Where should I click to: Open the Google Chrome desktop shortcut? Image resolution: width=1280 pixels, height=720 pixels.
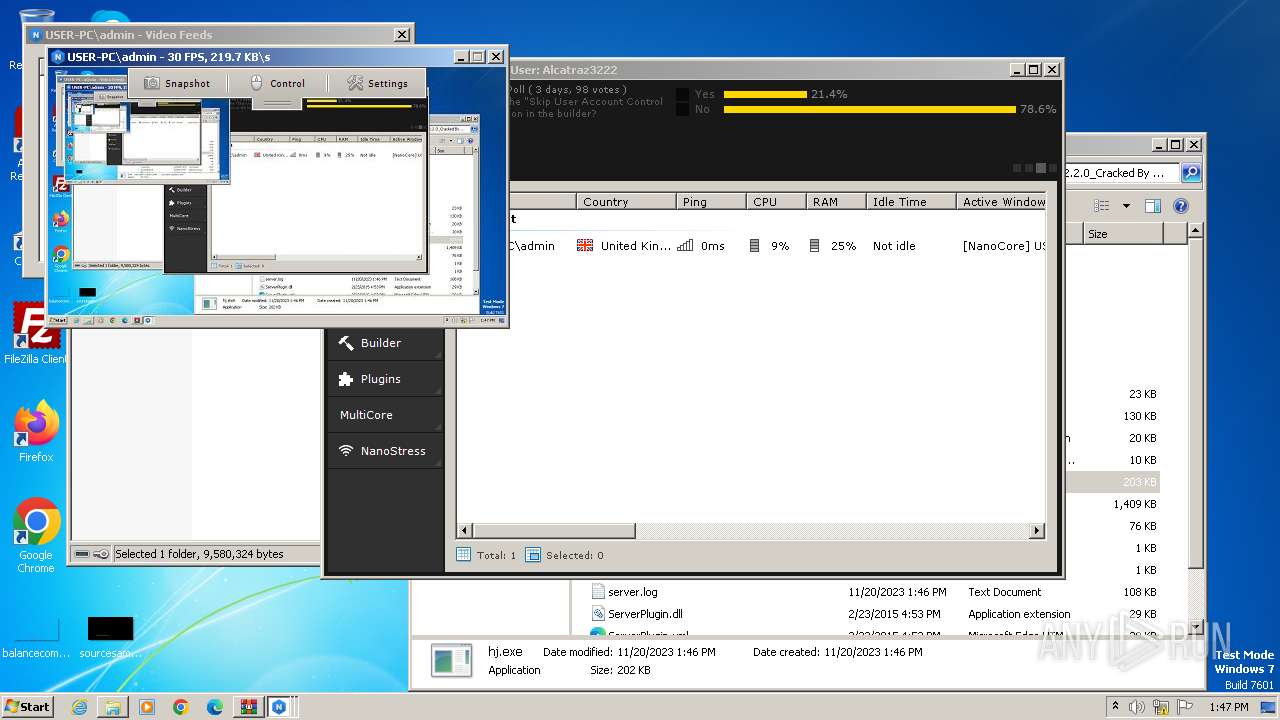[x=36, y=536]
